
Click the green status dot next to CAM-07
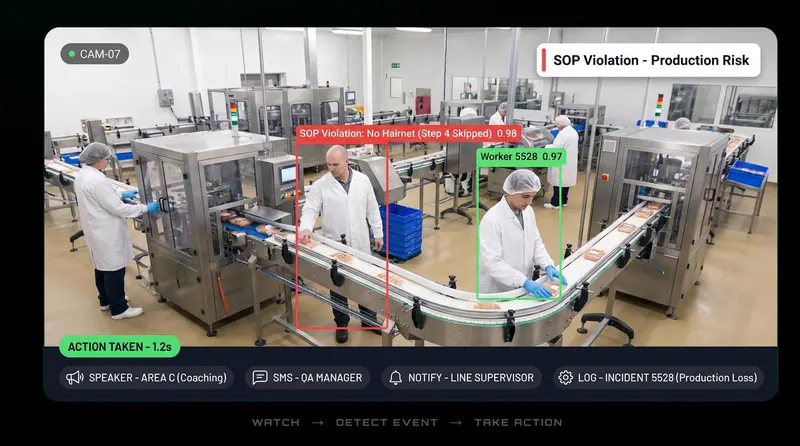(72, 54)
